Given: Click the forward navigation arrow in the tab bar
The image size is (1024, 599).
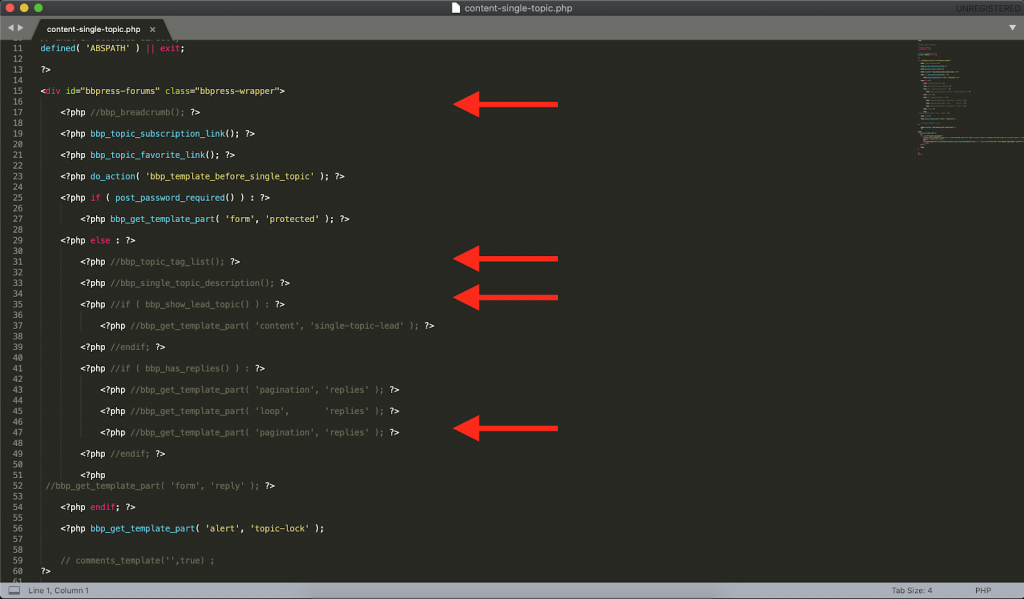Looking at the screenshot, I should [22, 29].
